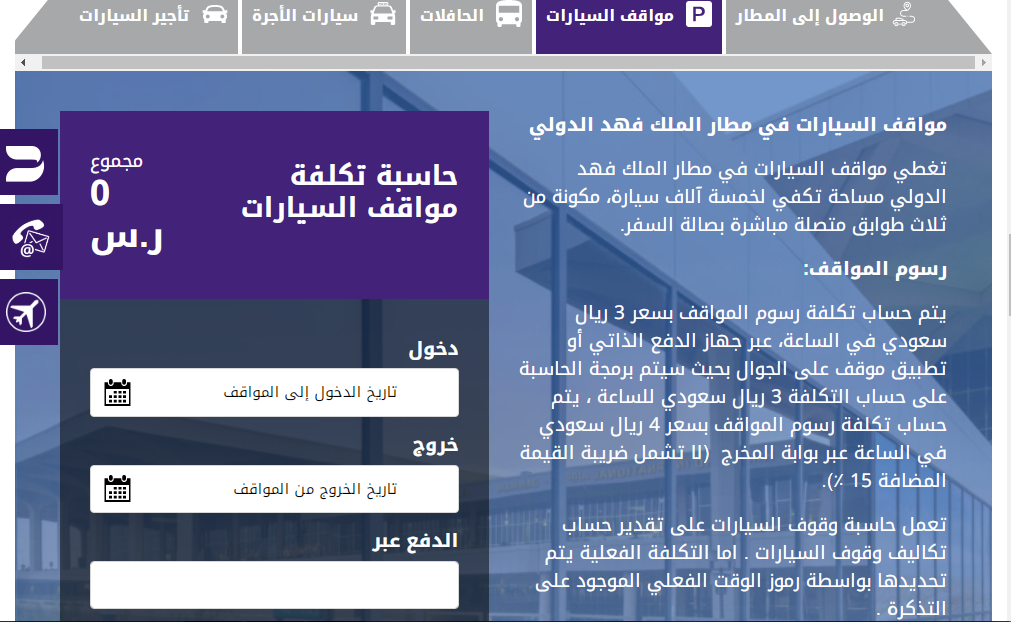
Task: Click the الدفع عبر label
Action: [415, 541]
